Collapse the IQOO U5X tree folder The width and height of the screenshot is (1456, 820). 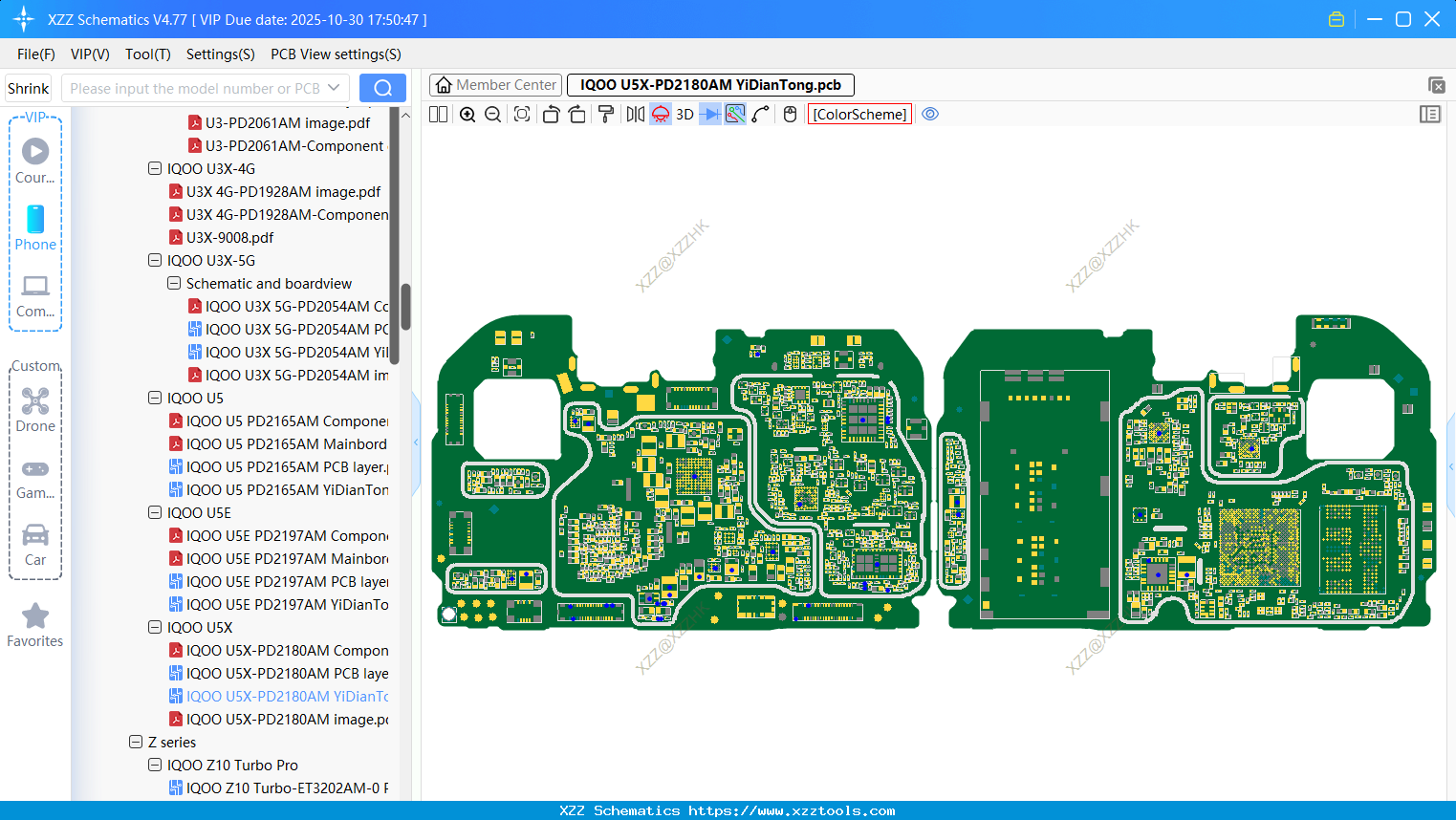[x=155, y=628]
